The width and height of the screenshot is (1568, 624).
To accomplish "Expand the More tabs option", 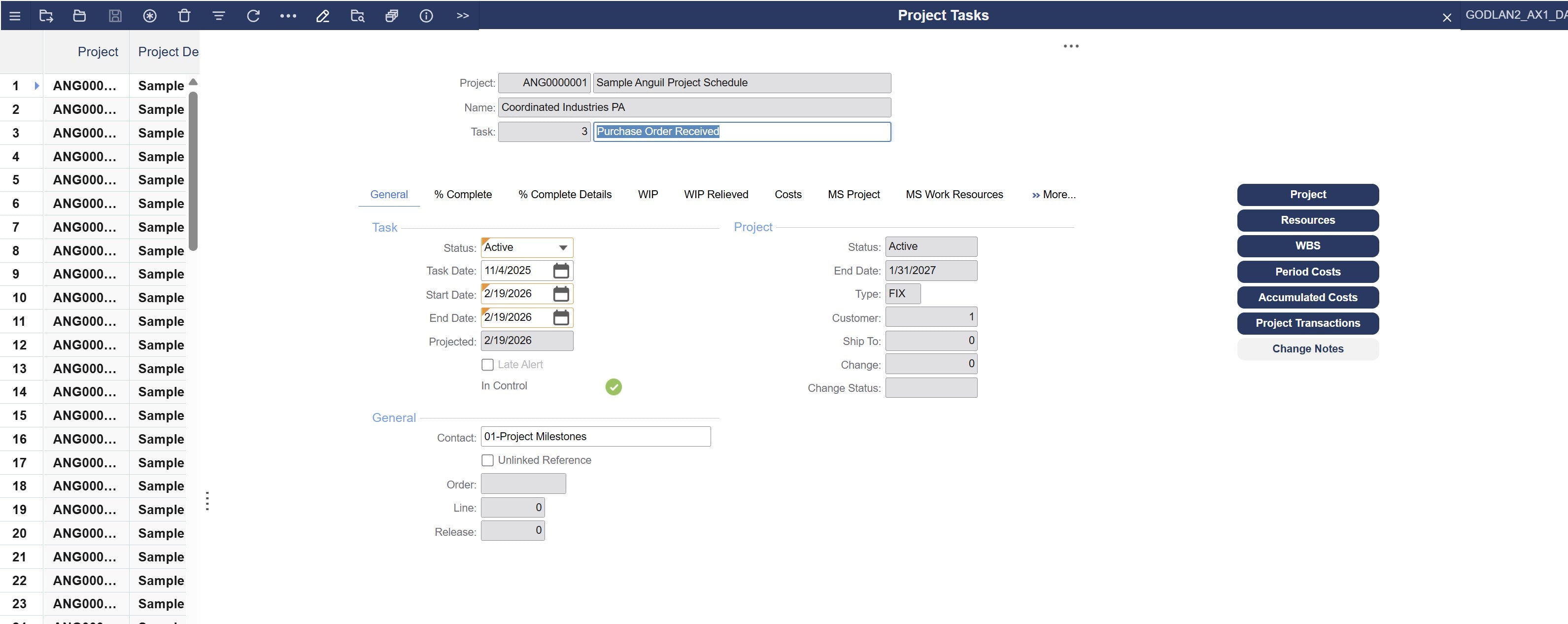I will coord(1054,195).
